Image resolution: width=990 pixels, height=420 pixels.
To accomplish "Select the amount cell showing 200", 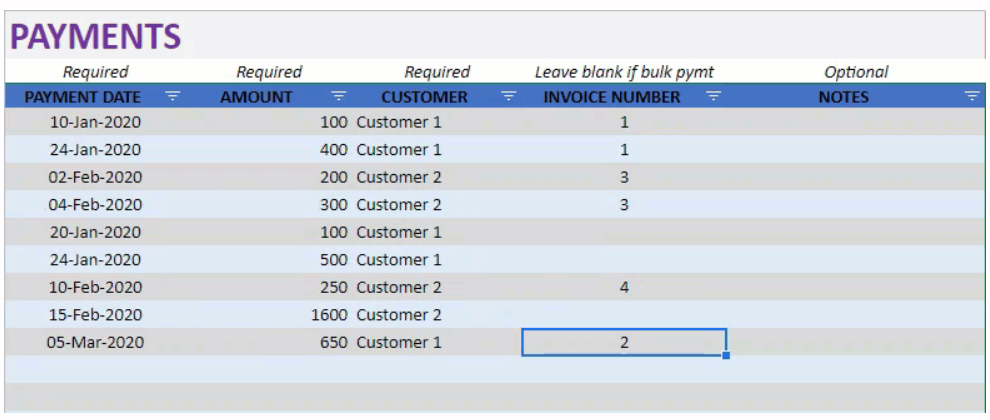I will (268, 177).
